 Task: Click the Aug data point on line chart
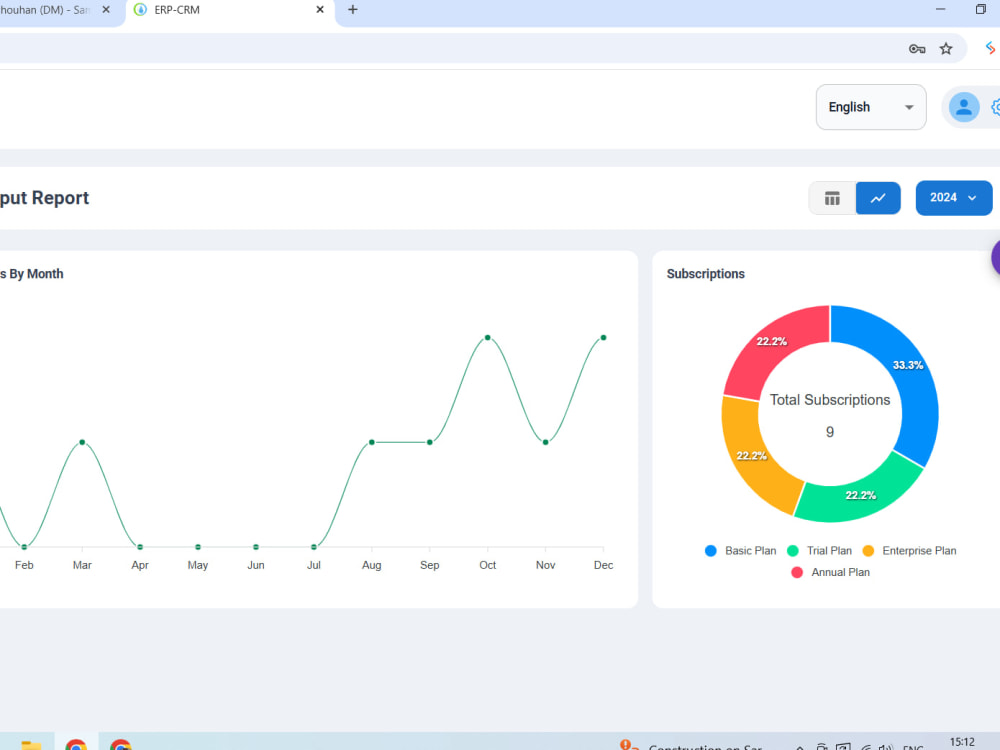(x=371, y=442)
